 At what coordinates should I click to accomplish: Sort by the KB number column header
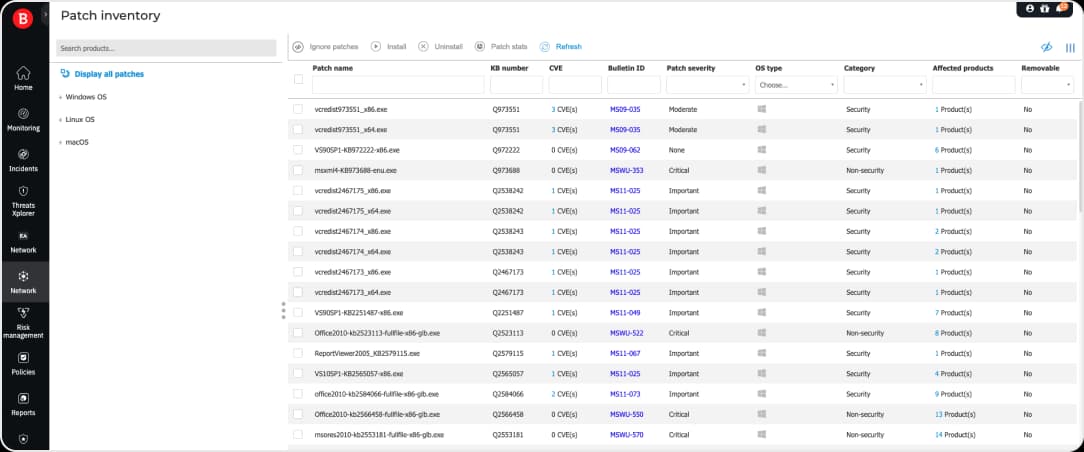(510, 68)
